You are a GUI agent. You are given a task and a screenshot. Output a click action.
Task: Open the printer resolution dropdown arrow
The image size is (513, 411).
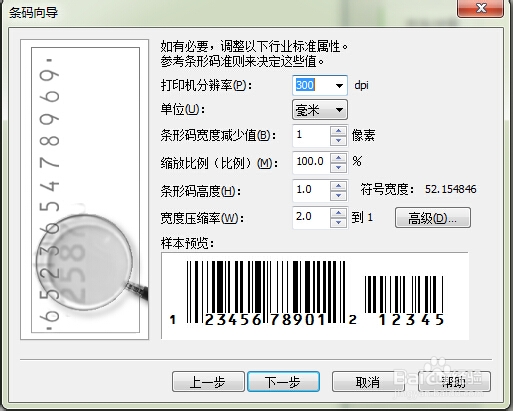coord(339,86)
